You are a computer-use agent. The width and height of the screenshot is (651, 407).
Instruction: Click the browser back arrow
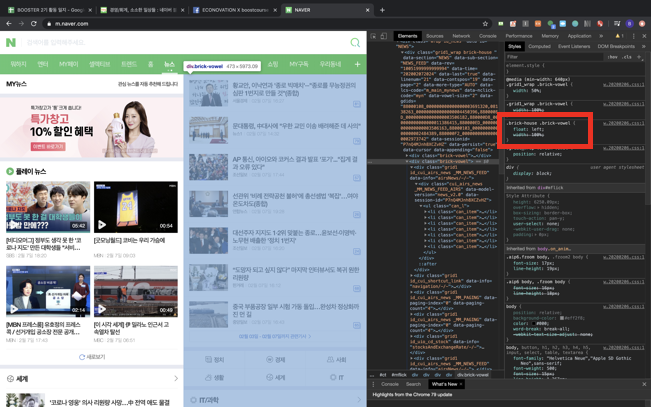9,24
